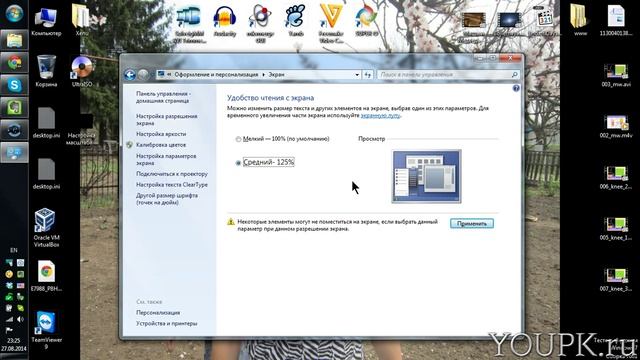
Task: Click the address bar refresh button
Action: point(368,75)
